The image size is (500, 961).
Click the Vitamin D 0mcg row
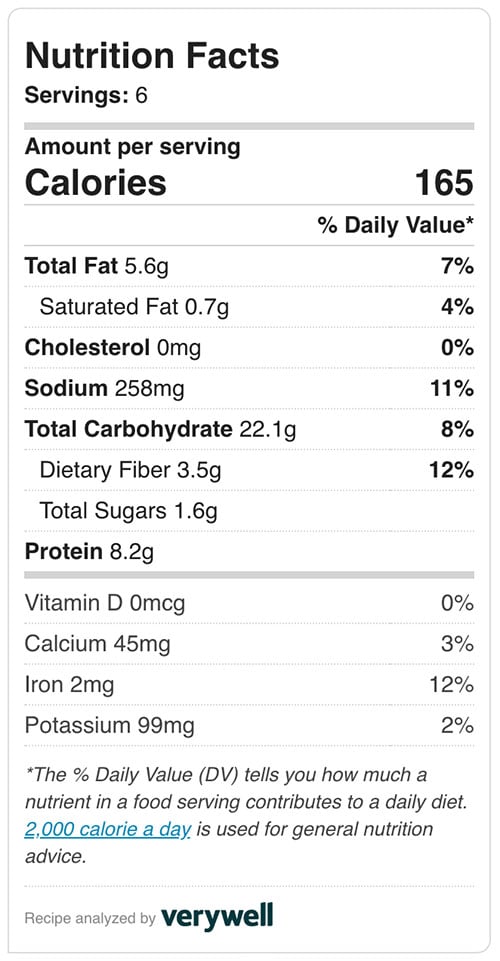coord(249,603)
